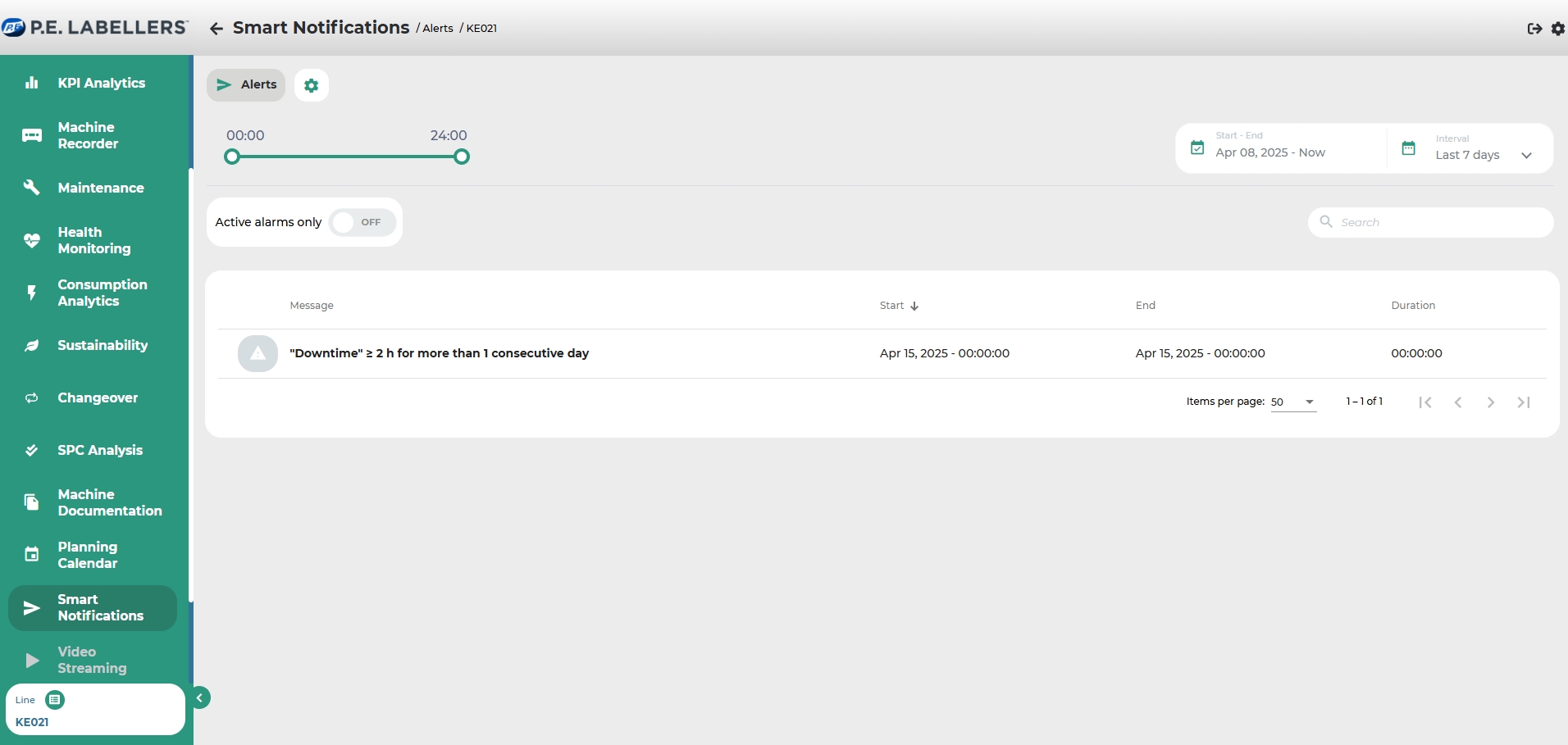Click the 24:00 time range slider handle

462,157
